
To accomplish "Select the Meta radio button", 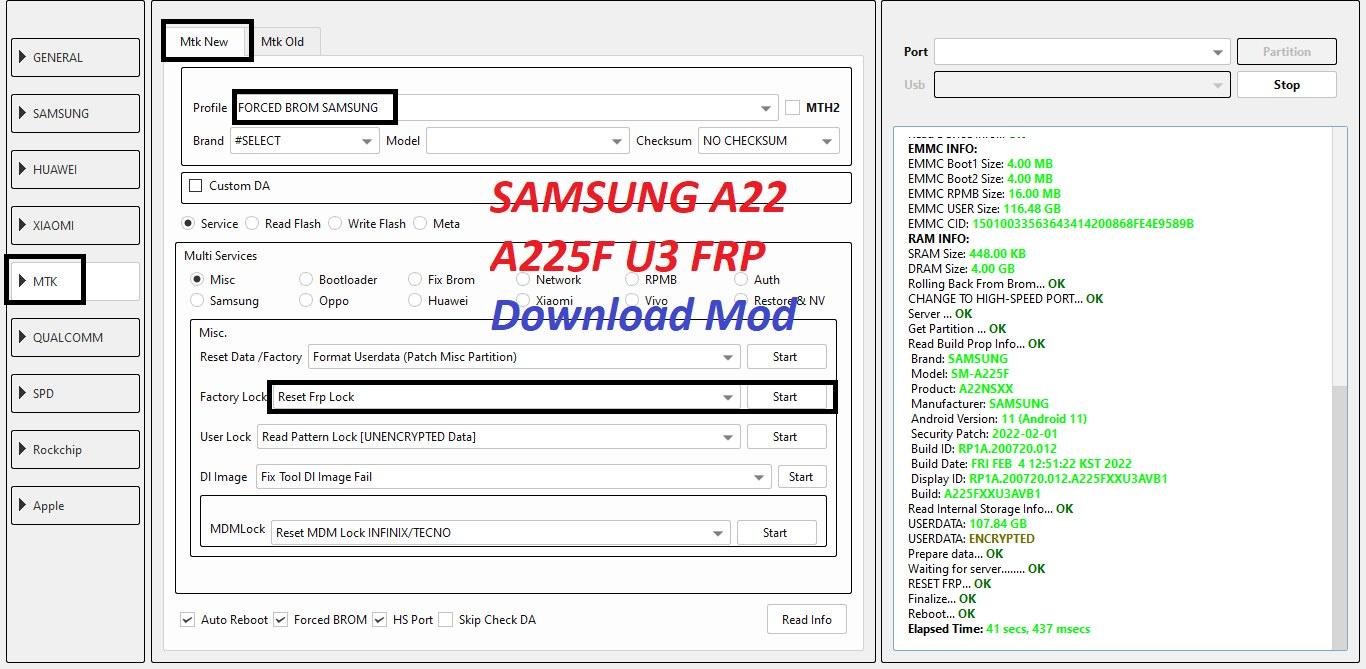I will (x=420, y=223).
